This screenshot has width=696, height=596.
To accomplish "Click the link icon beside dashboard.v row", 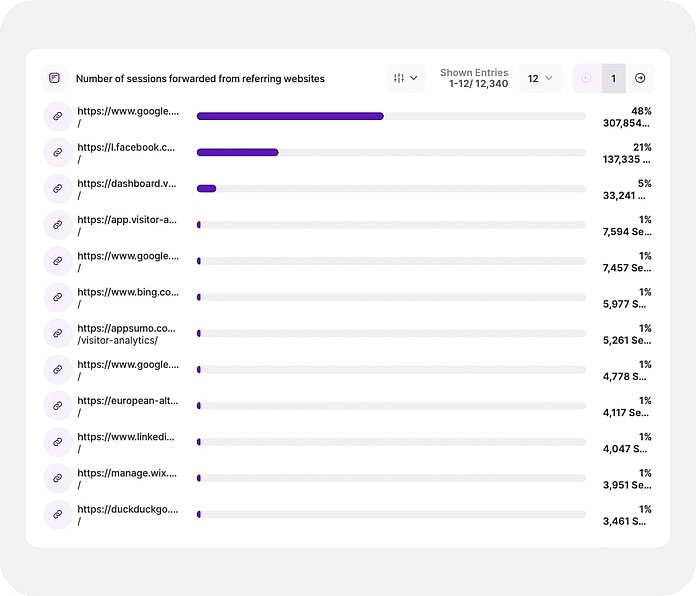I will click(57, 189).
